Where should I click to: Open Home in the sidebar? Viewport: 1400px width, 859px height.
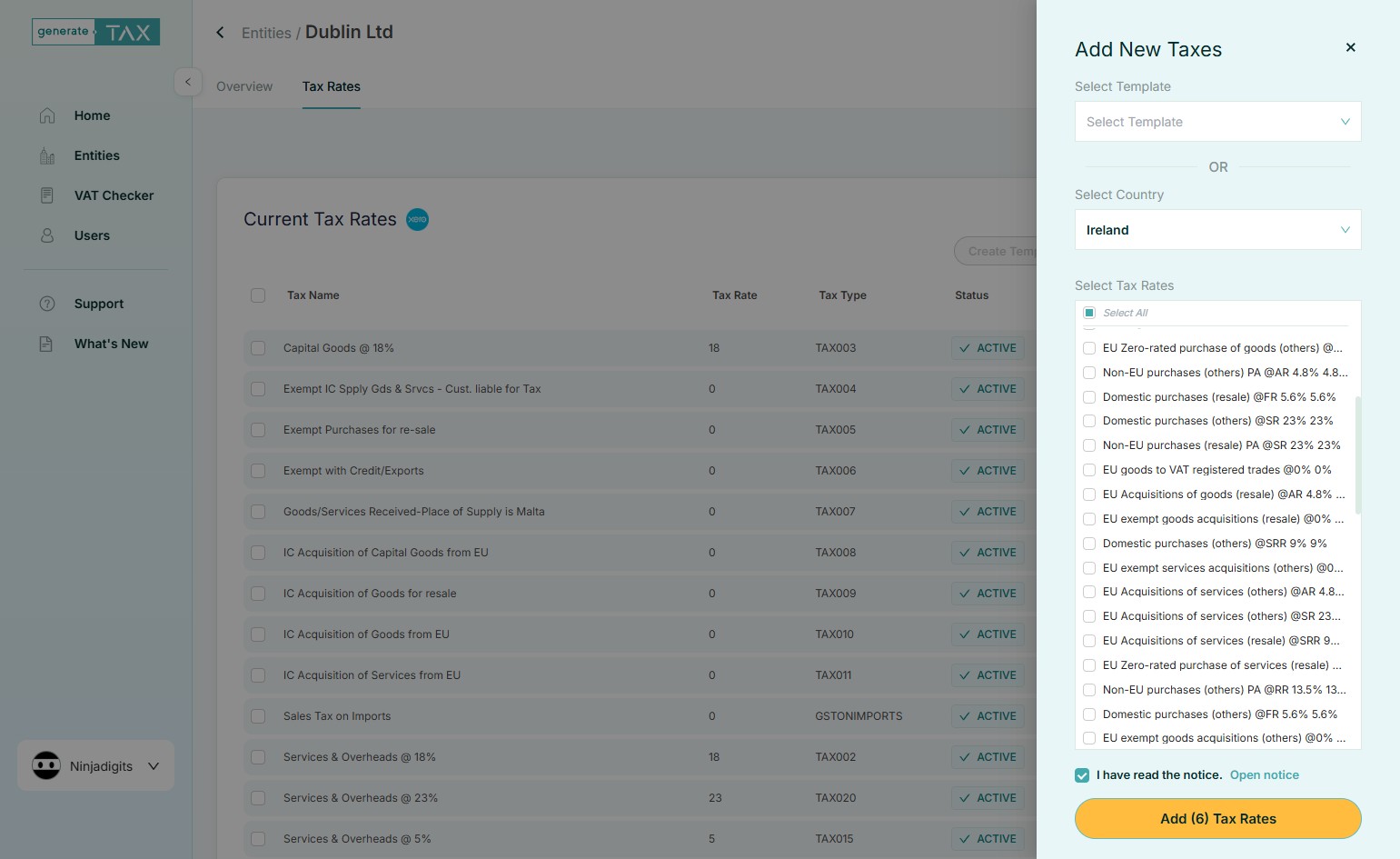(x=92, y=115)
